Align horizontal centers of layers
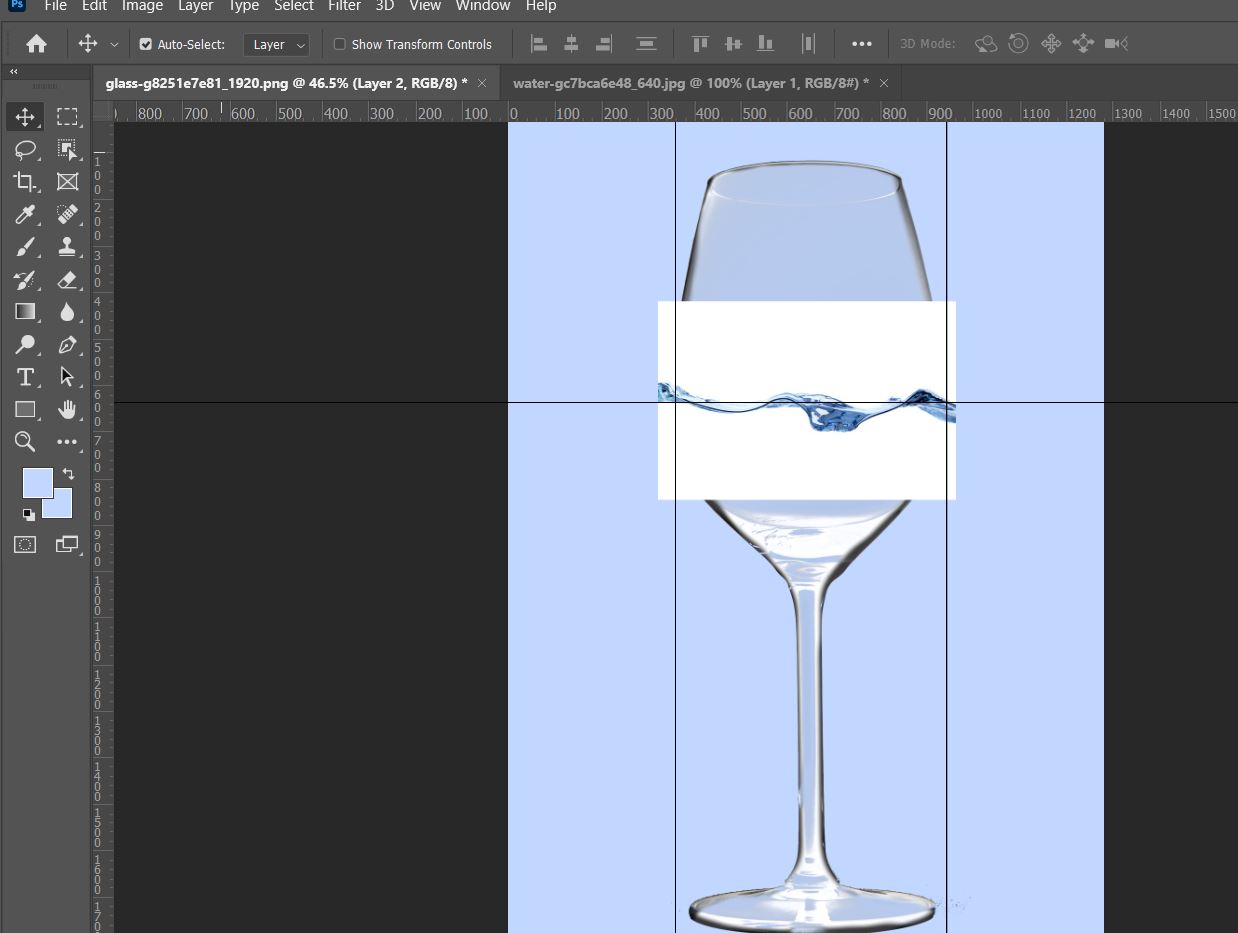 click(571, 44)
